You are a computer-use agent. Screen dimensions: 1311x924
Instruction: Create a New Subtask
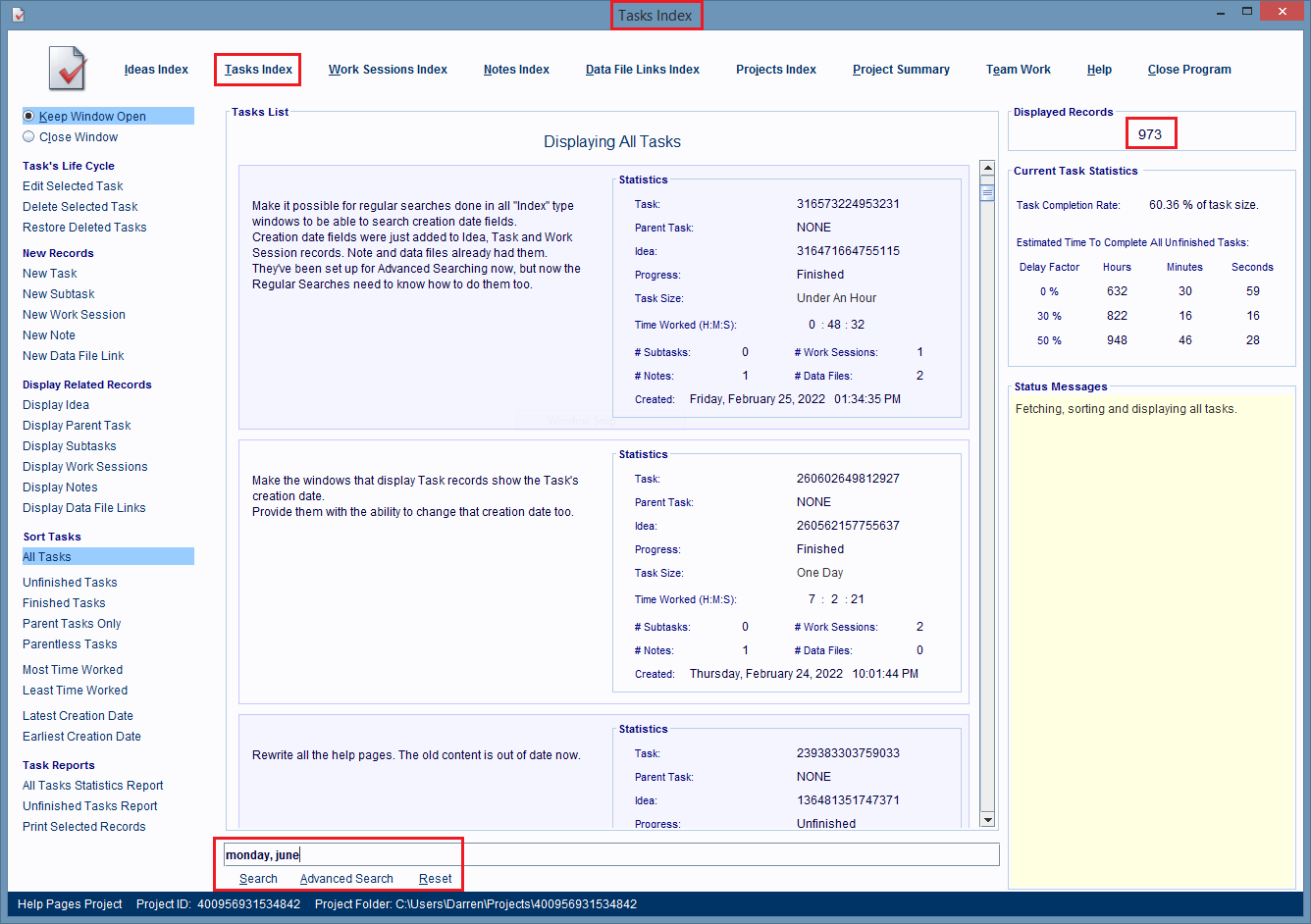tap(59, 294)
